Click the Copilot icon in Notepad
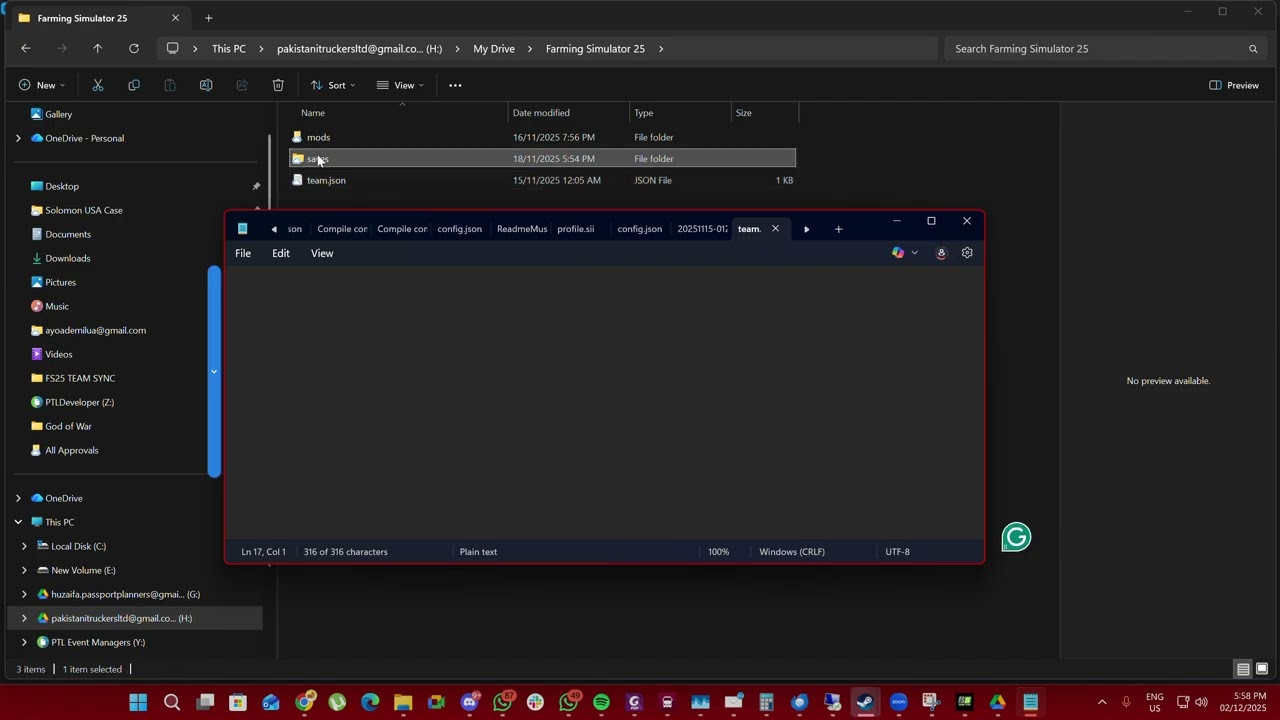 pyautogui.click(x=898, y=253)
